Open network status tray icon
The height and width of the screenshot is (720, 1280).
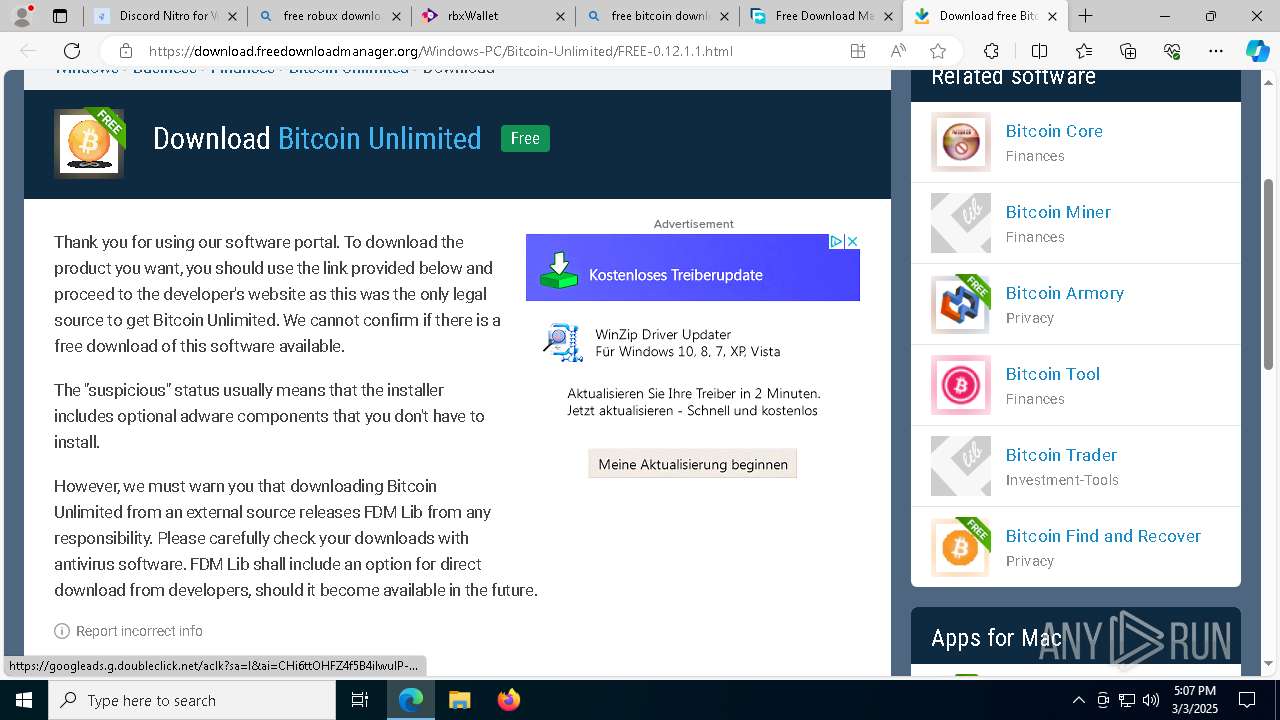point(1127,700)
